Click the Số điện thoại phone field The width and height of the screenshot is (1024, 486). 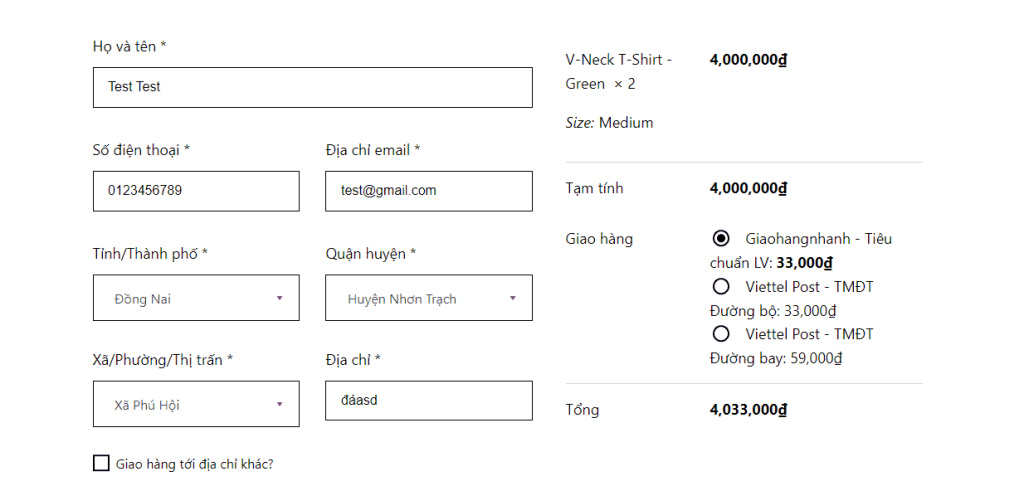point(196,191)
